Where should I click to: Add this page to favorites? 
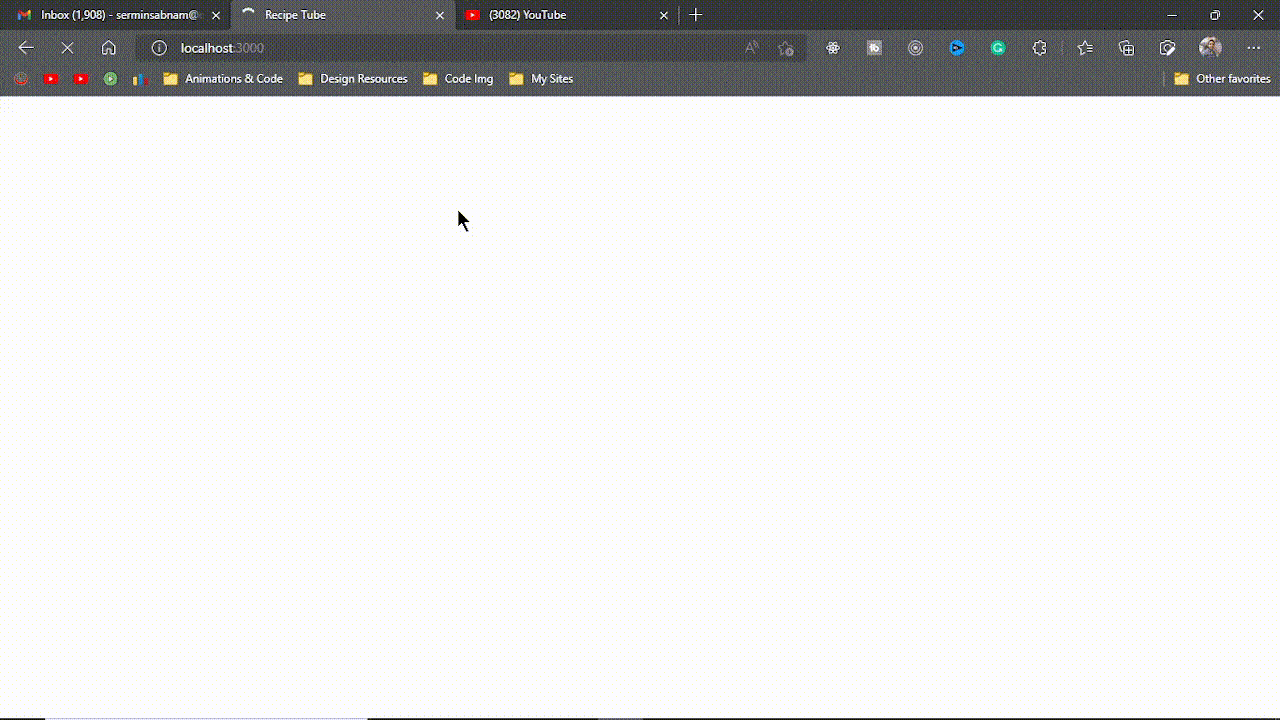pos(786,48)
